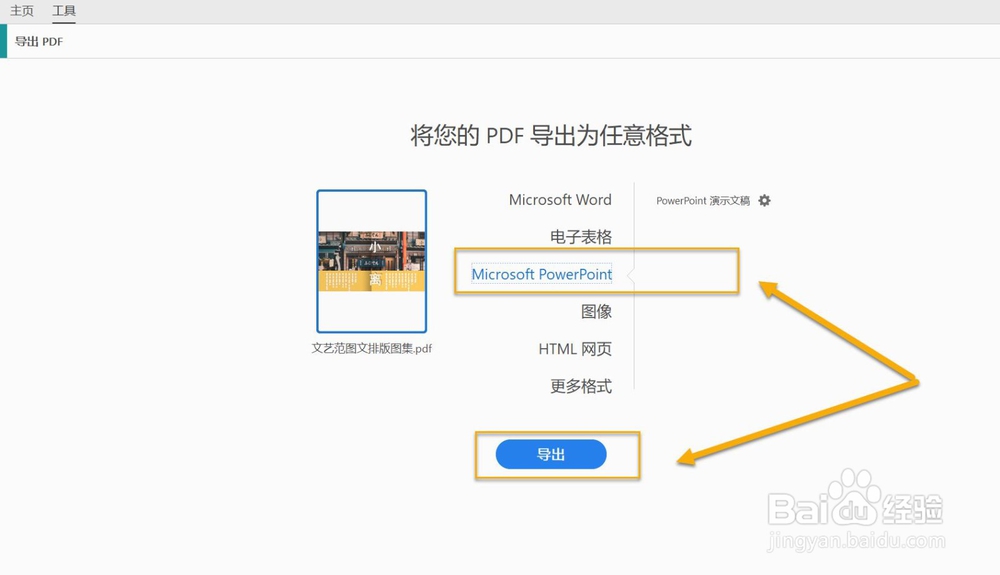Select the PDF file thumbnail preview
This screenshot has width=1000, height=575.
(372, 261)
